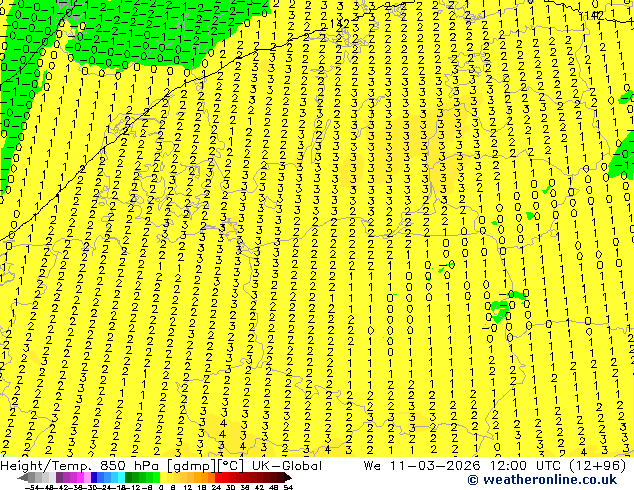Click the dark maroon right arrow end of the legend
This screenshot has width=634, height=490.
point(287,478)
